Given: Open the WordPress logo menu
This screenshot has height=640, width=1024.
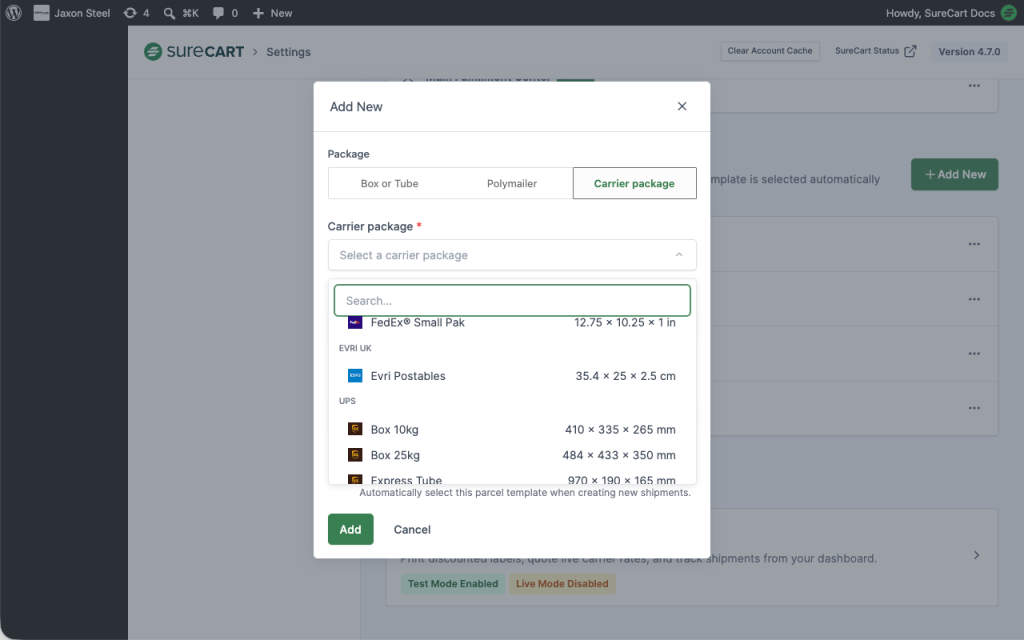Looking at the screenshot, I should [x=14, y=13].
